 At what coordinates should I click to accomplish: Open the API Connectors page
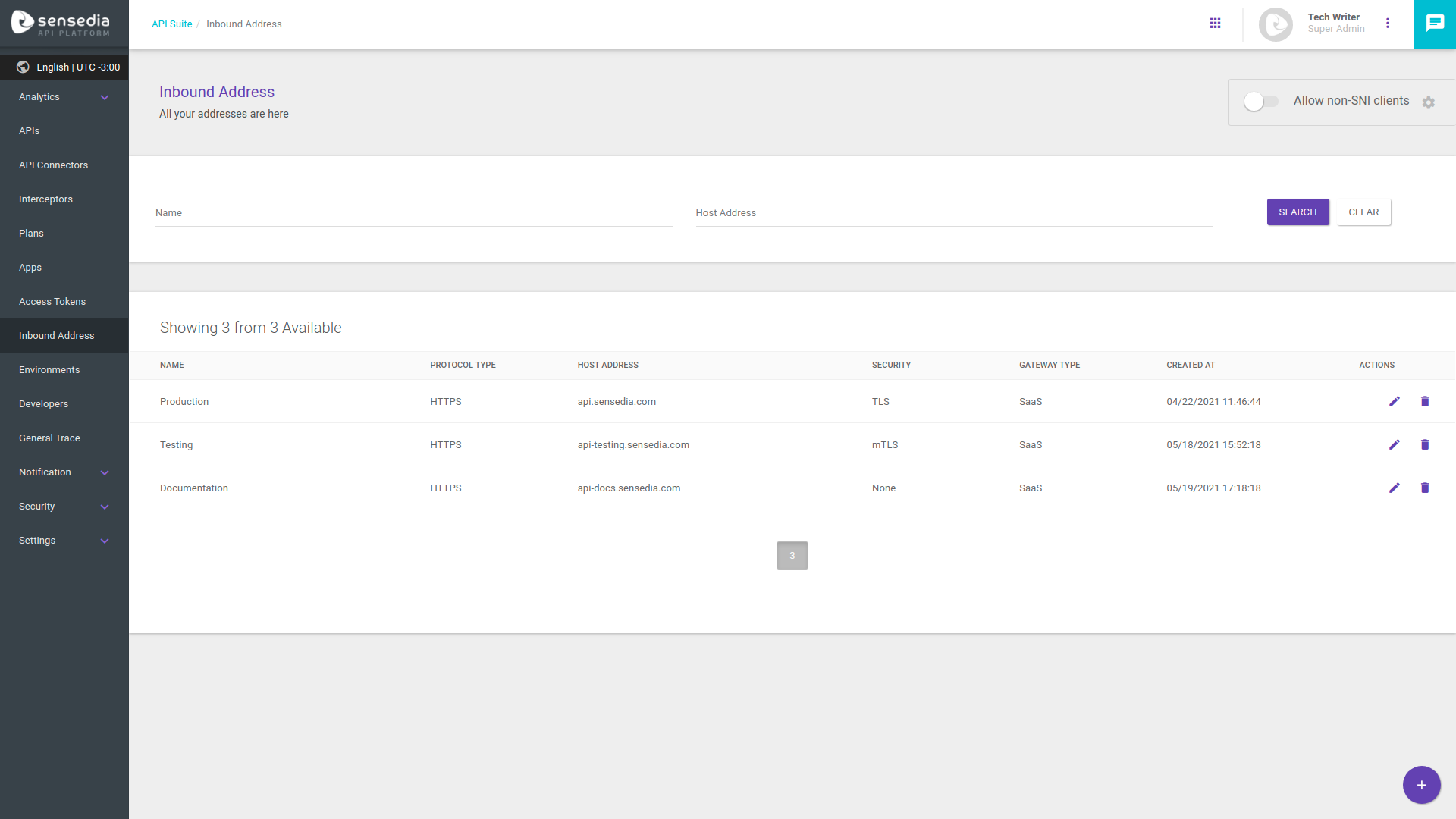tap(53, 165)
